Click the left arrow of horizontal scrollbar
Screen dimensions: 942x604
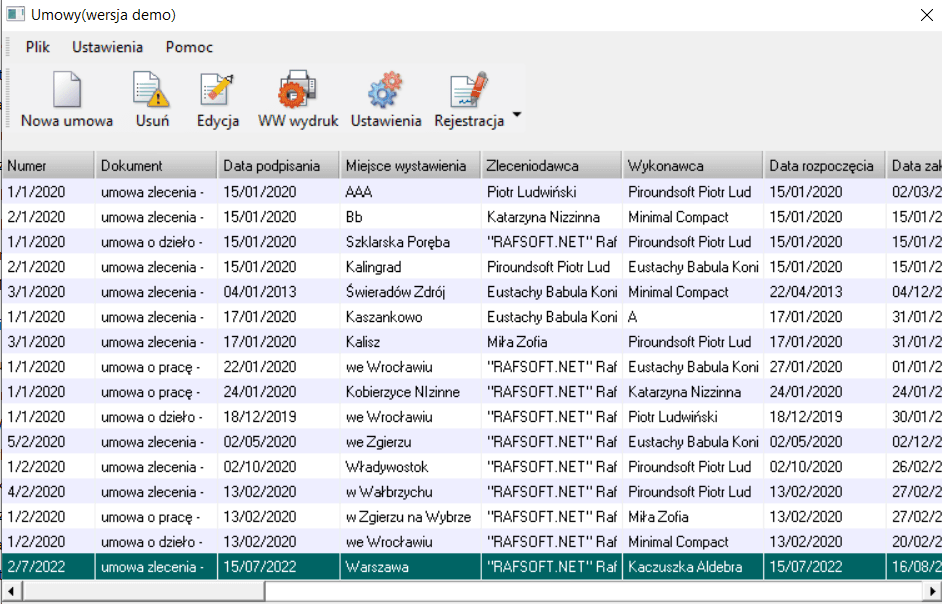[x=11, y=591]
